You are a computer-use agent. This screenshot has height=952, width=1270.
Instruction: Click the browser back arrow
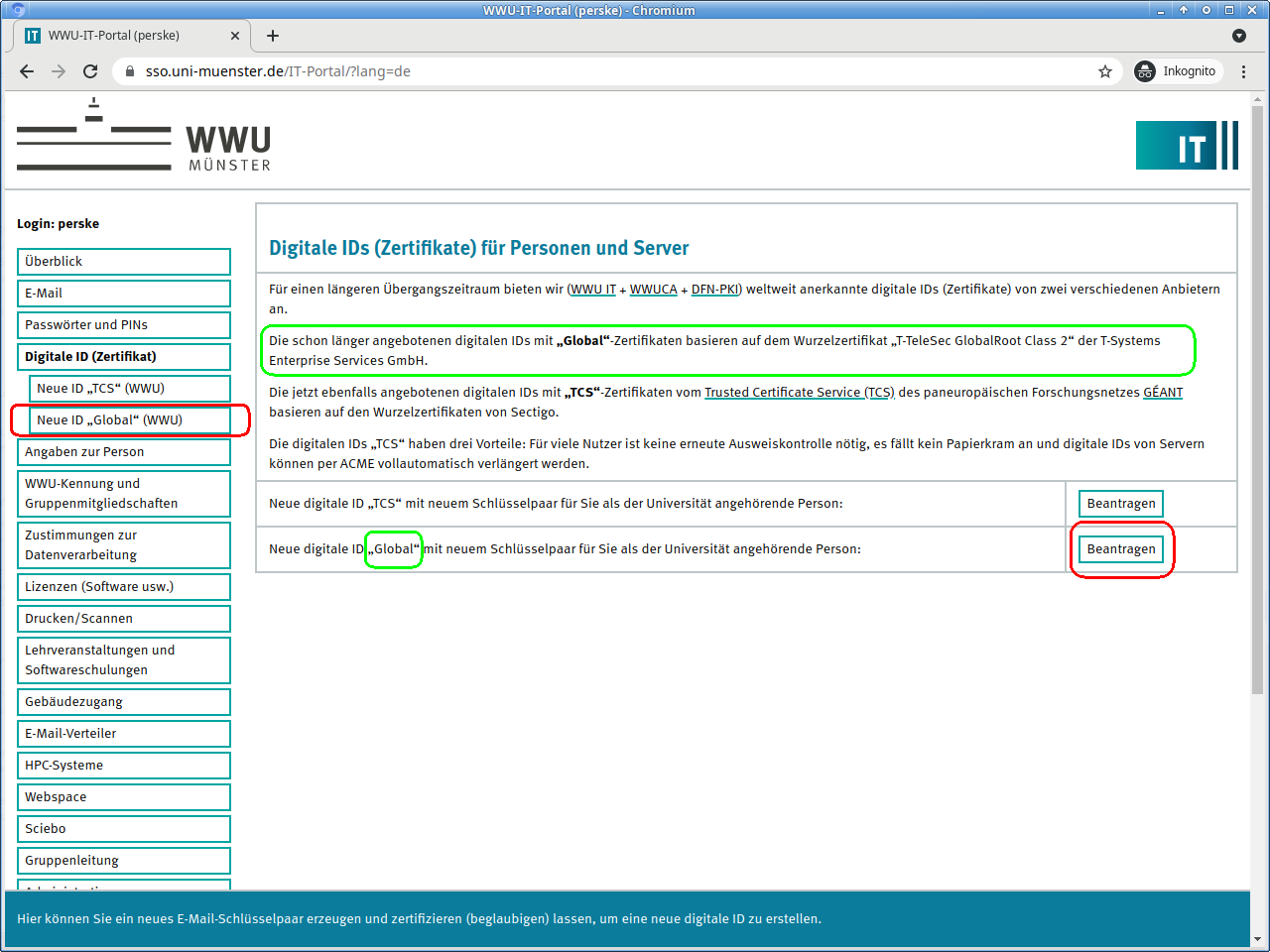coord(27,71)
